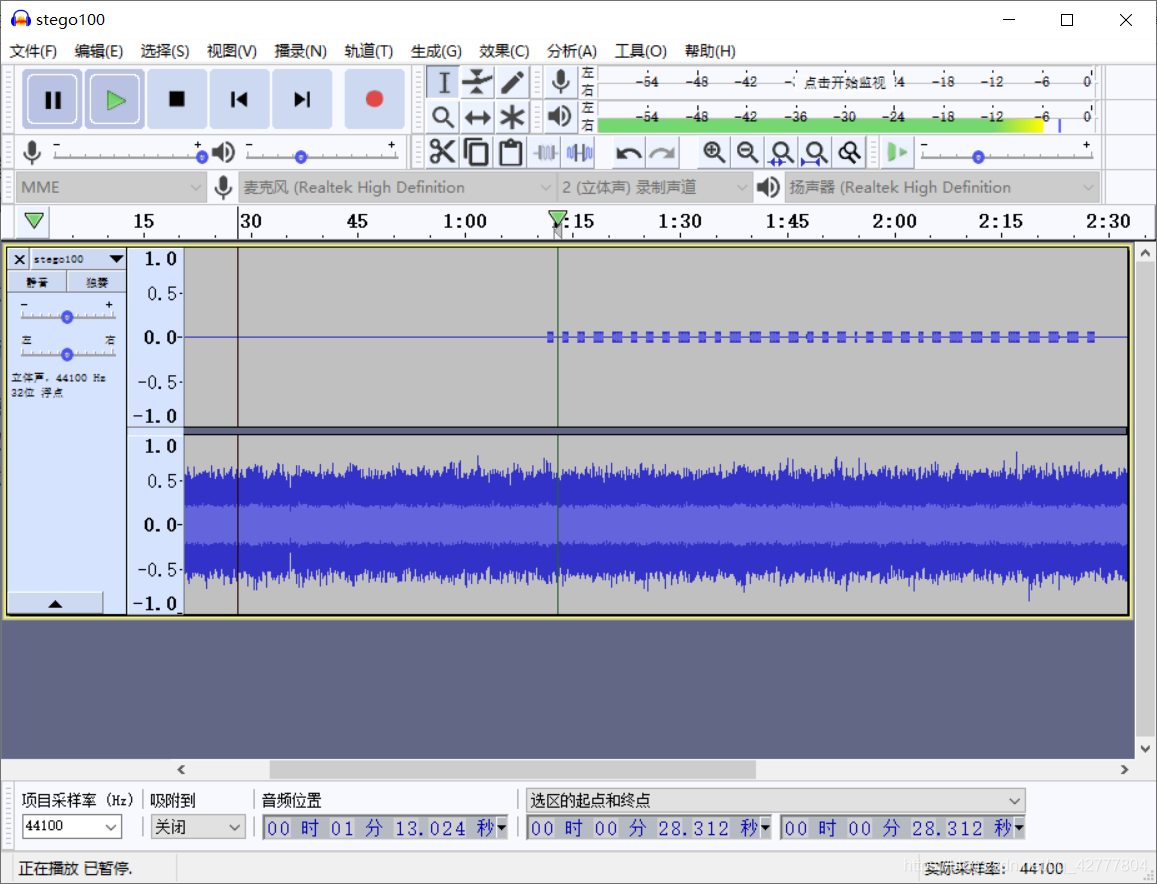Open the Effect menu

coord(504,51)
